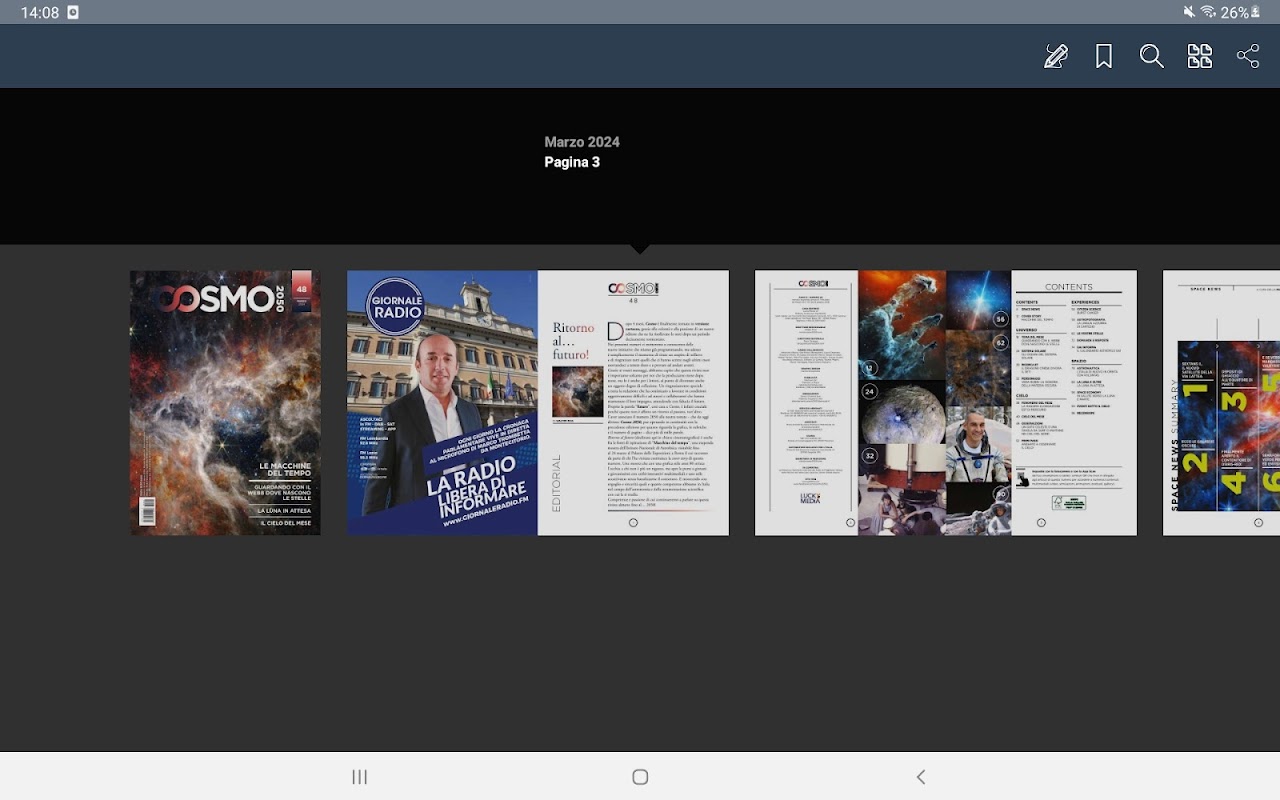Tap the Wi-Fi status icon

(1208, 12)
